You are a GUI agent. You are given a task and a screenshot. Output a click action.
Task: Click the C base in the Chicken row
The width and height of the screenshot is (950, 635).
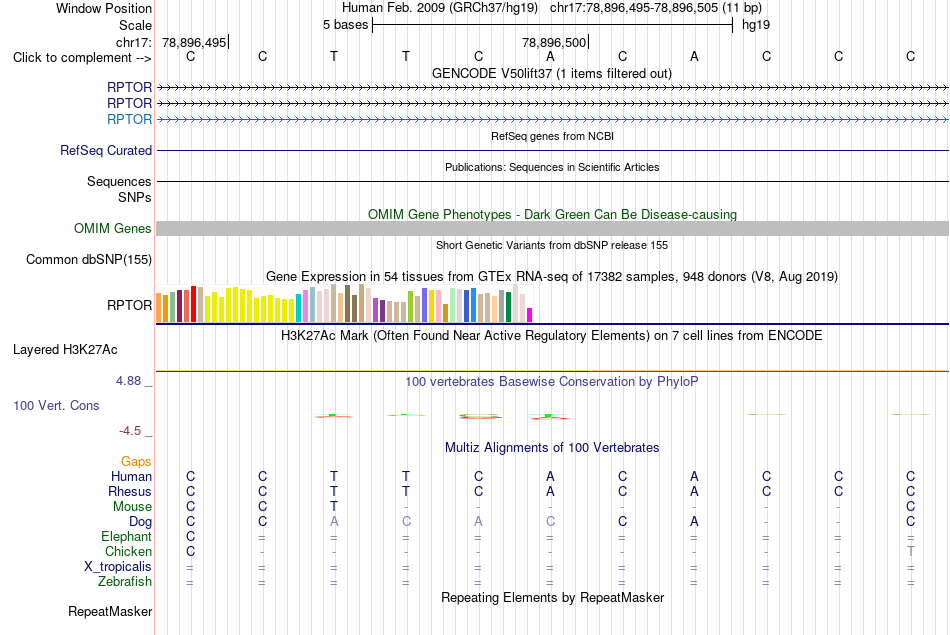[190, 551]
